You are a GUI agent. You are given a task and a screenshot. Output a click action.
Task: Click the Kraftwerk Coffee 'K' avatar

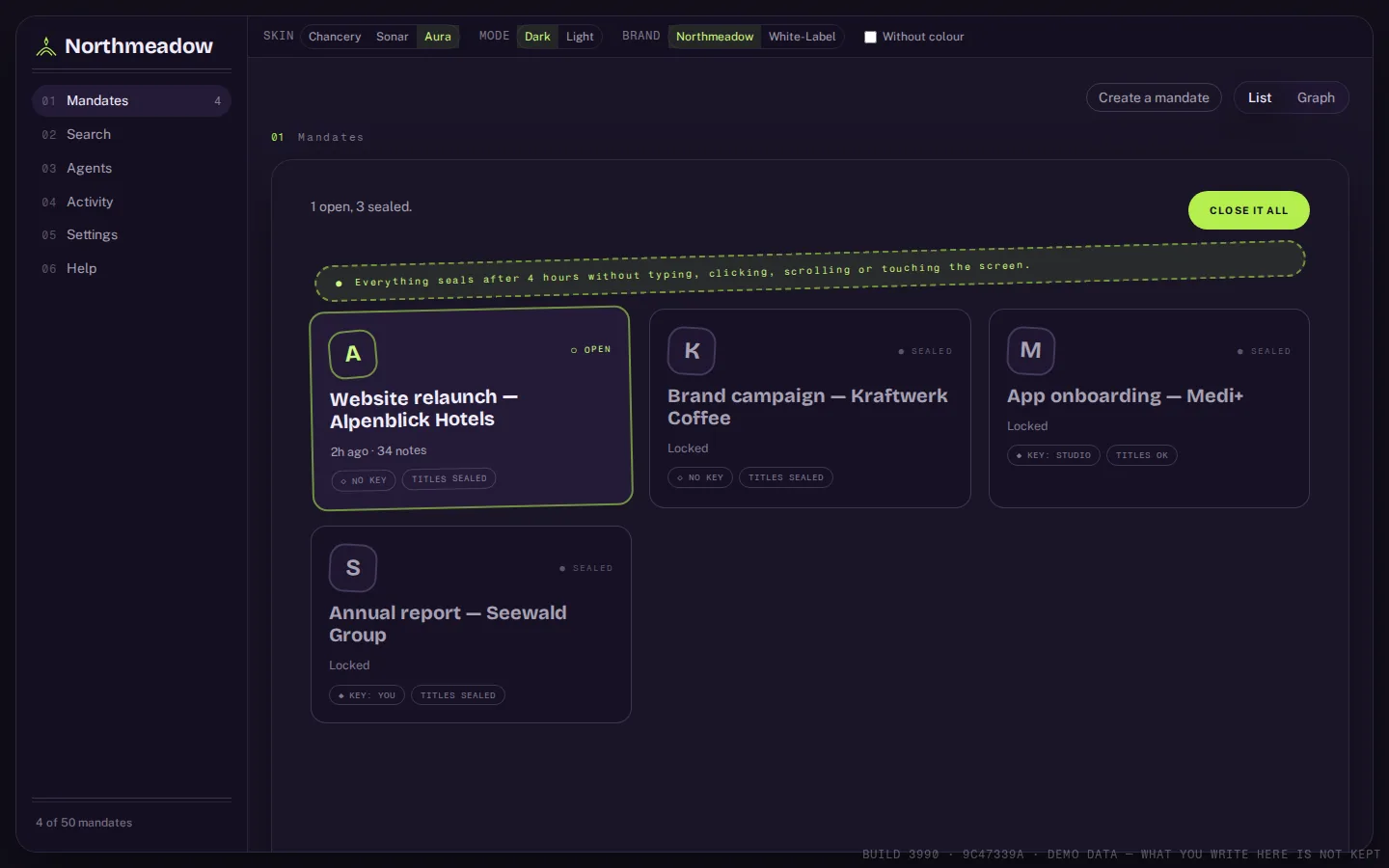tap(692, 351)
